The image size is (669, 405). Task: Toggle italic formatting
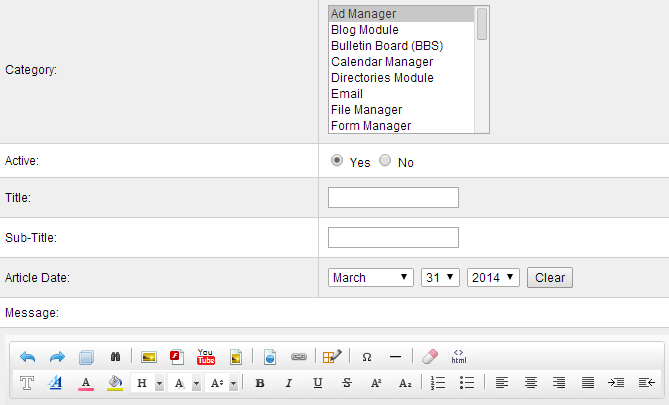click(289, 383)
